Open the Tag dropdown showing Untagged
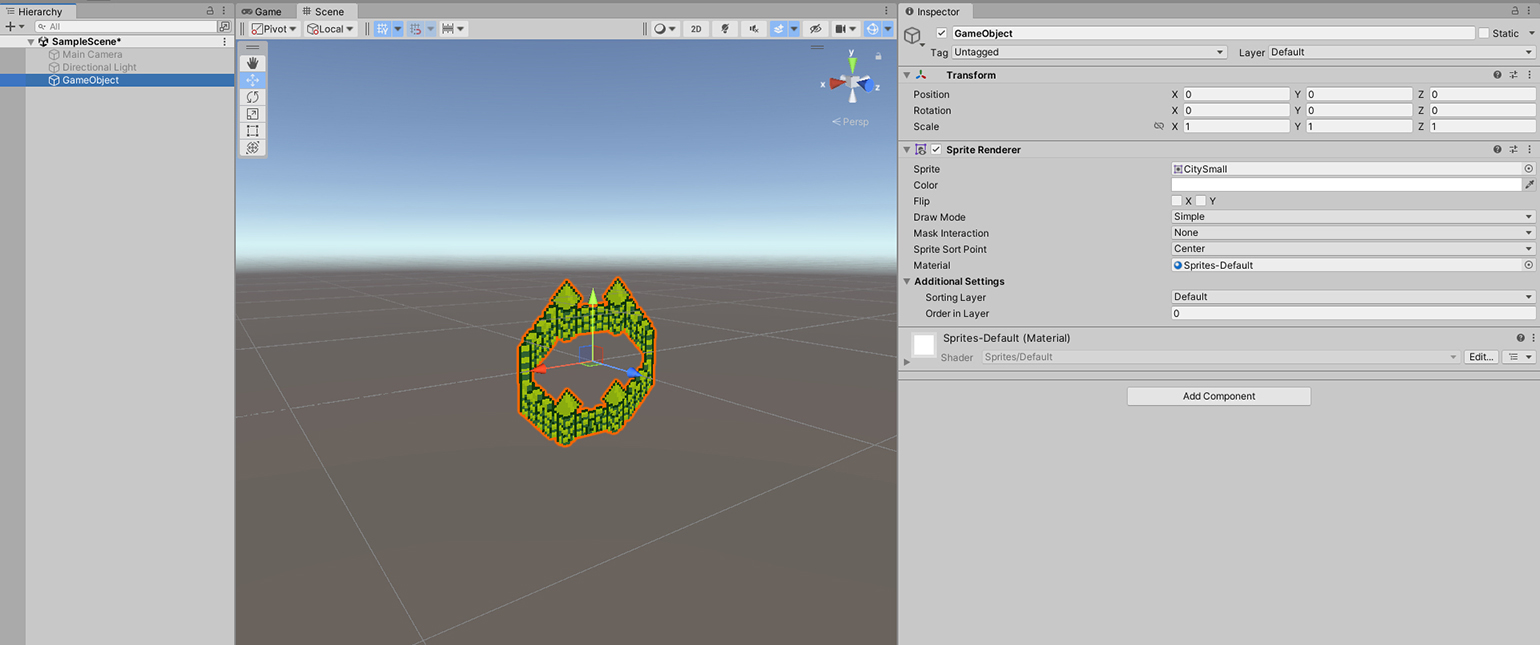Viewport: 1540px width, 645px height. [x=1089, y=52]
